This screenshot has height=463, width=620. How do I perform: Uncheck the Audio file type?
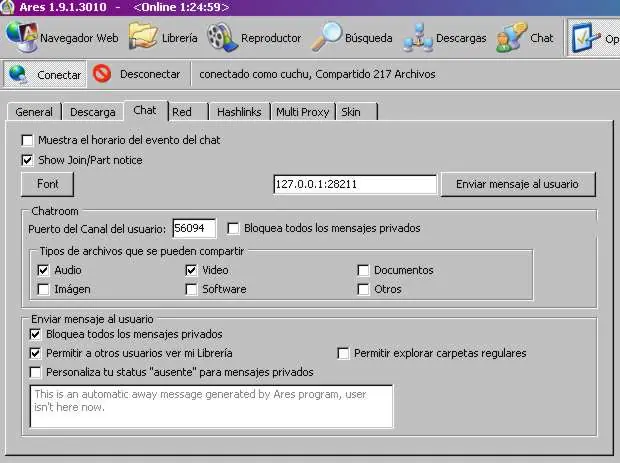[43, 270]
